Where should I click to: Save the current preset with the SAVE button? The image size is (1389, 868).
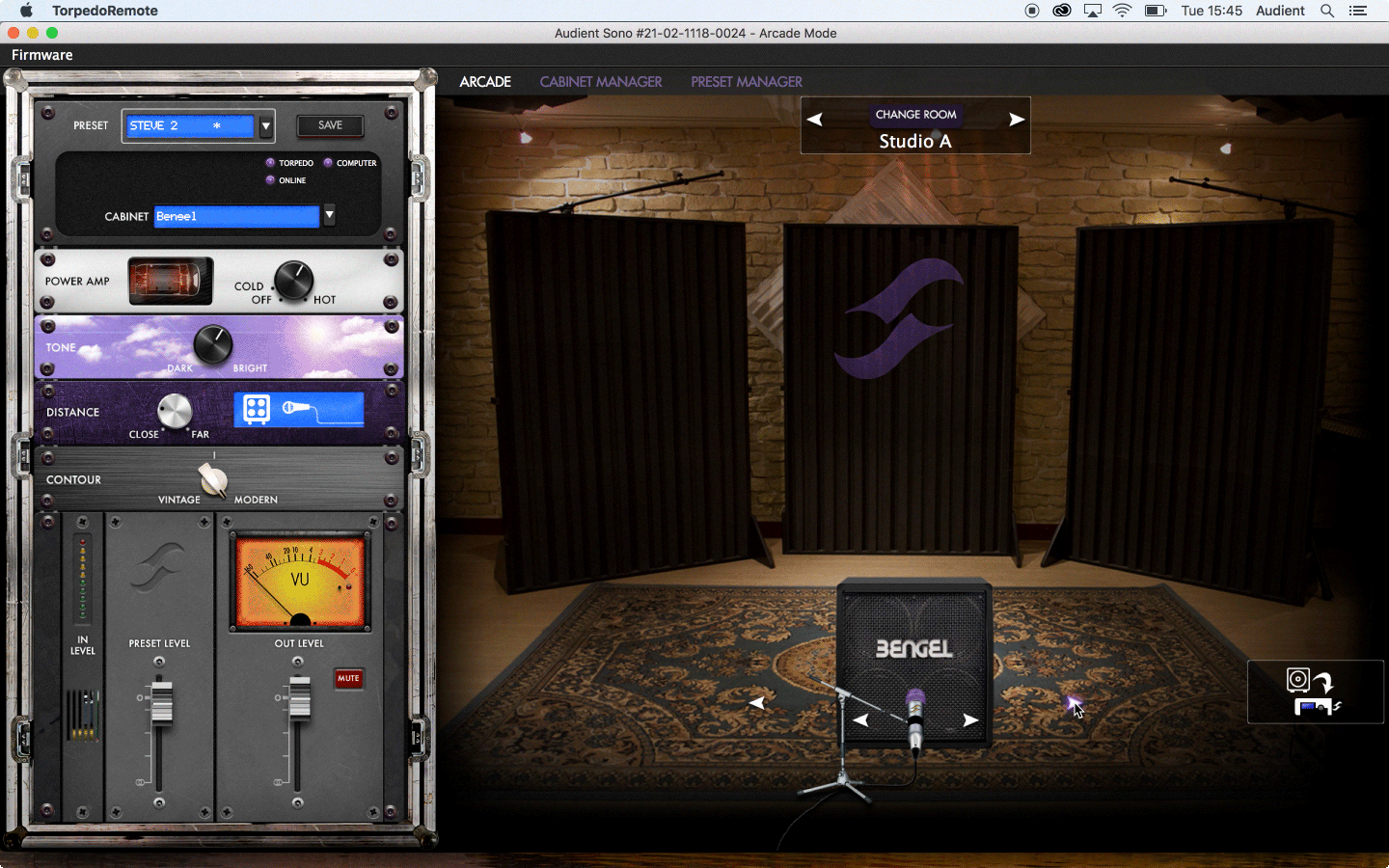click(x=330, y=125)
